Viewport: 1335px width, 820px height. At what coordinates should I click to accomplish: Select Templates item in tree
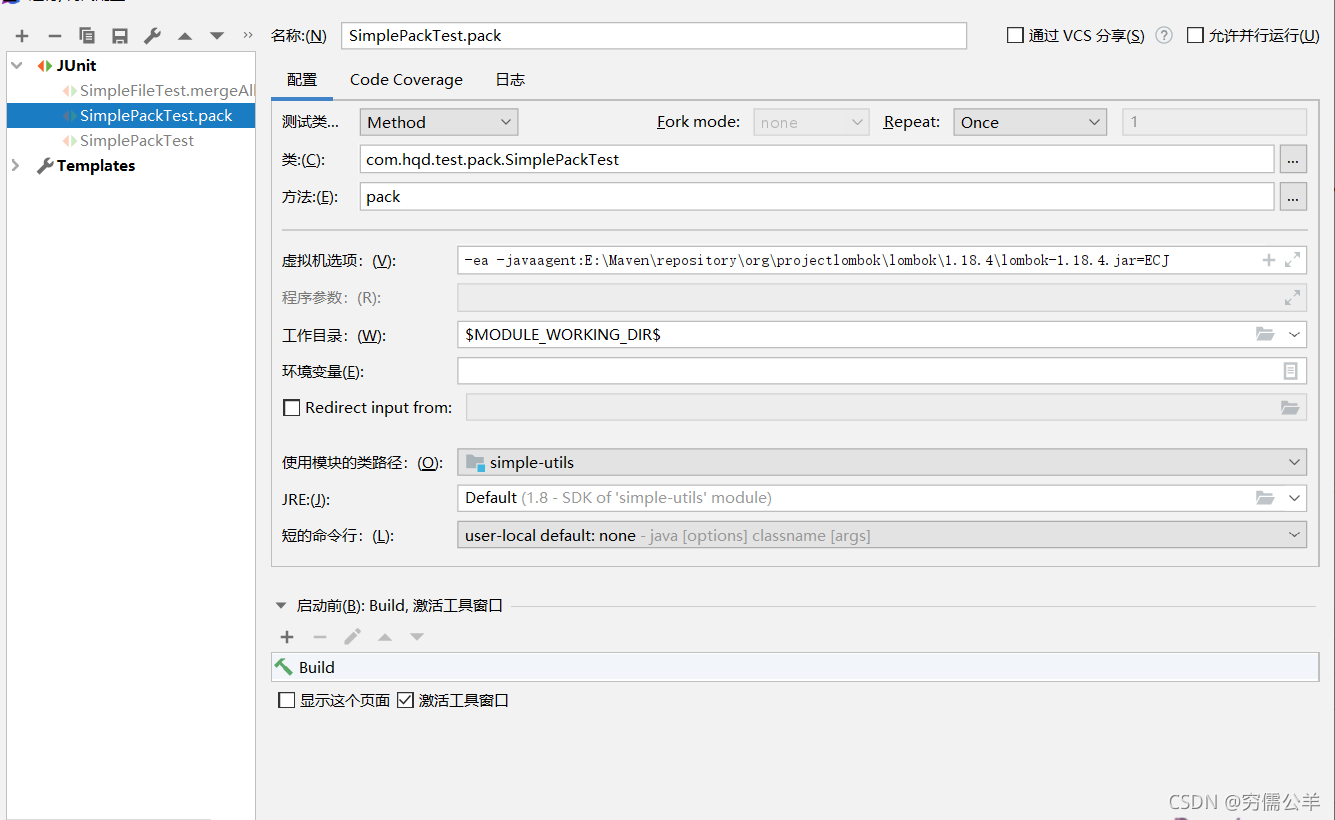click(x=96, y=166)
